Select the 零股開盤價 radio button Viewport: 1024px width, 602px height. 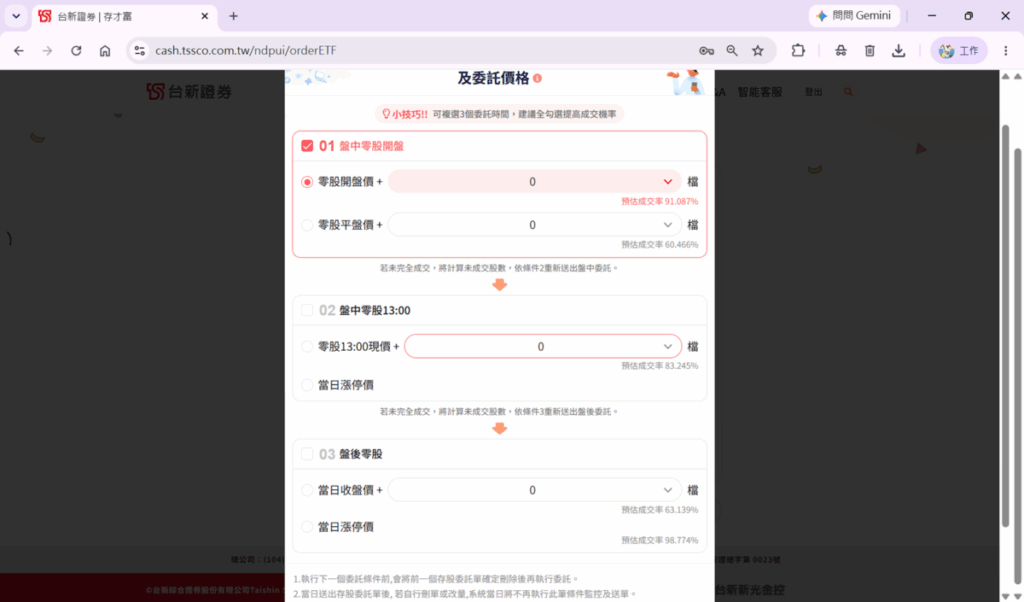coord(307,182)
